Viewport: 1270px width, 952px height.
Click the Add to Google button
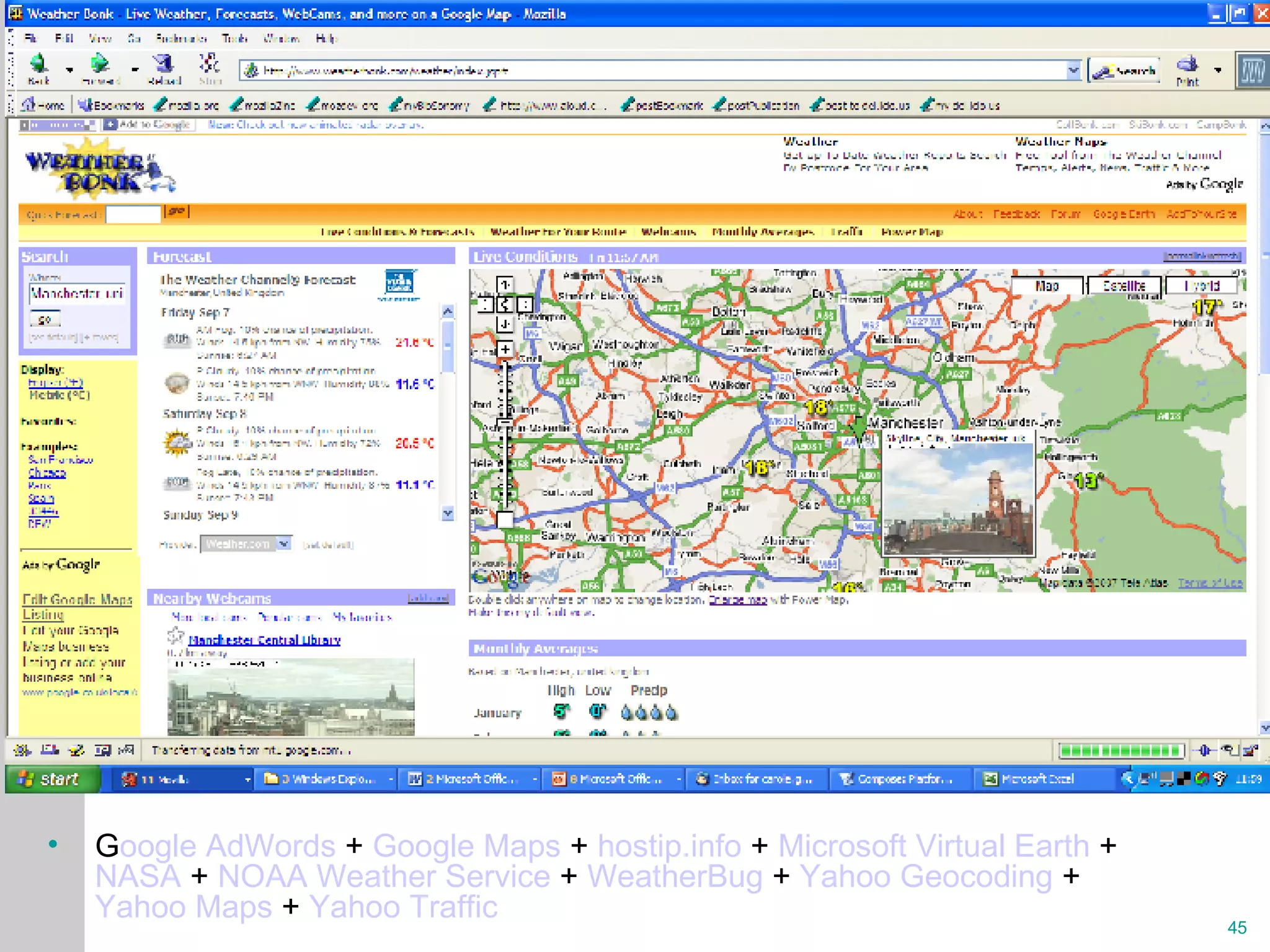[x=148, y=125]
